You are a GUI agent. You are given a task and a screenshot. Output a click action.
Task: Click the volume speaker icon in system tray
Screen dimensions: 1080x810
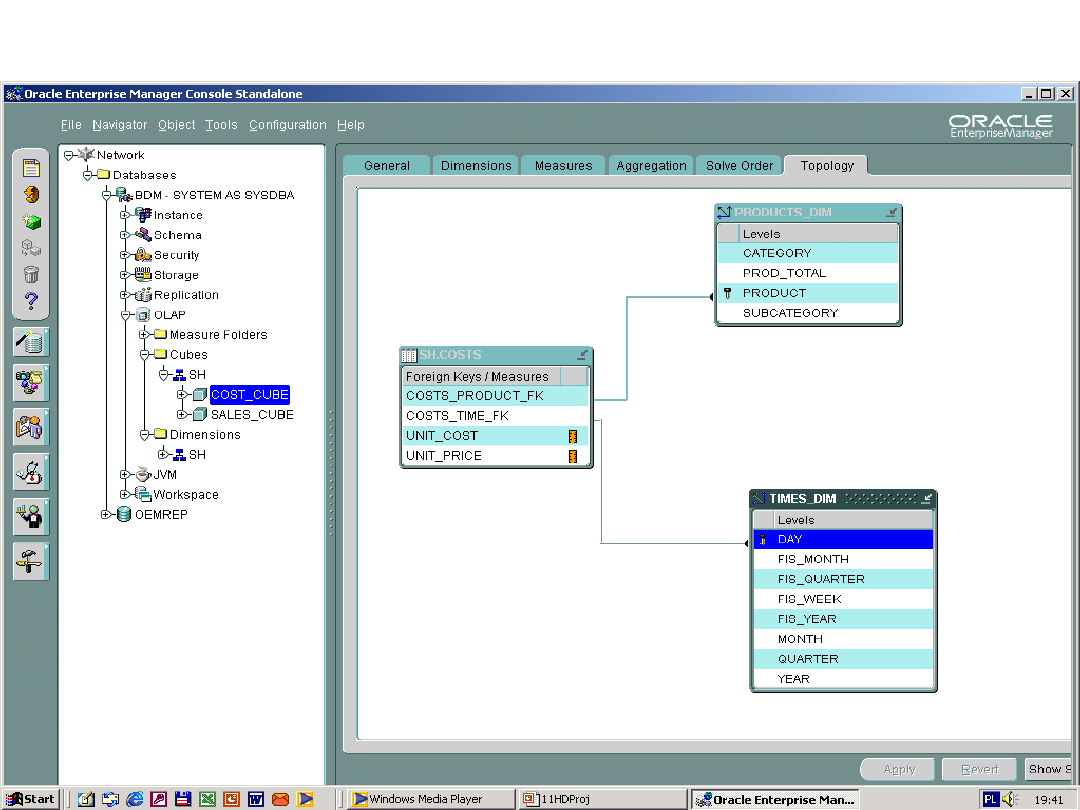pyautogui.click(x=1010, y=799)
